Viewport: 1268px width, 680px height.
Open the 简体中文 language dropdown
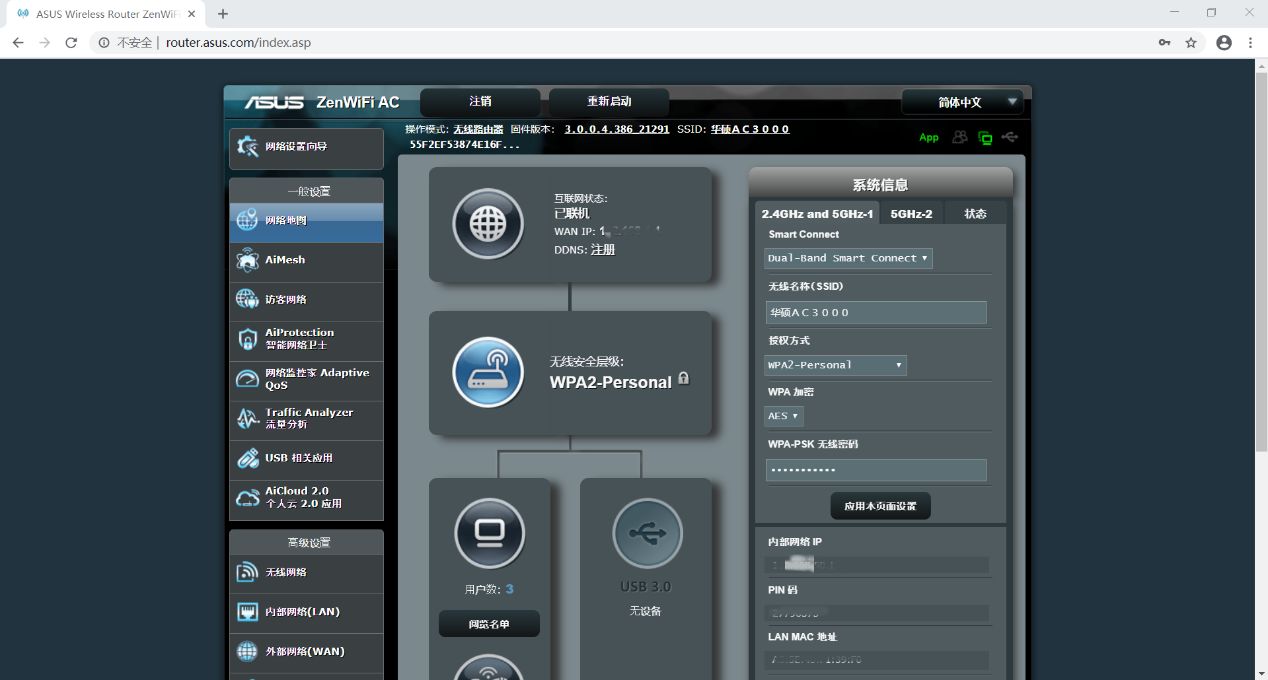click(x=962, y=102)
